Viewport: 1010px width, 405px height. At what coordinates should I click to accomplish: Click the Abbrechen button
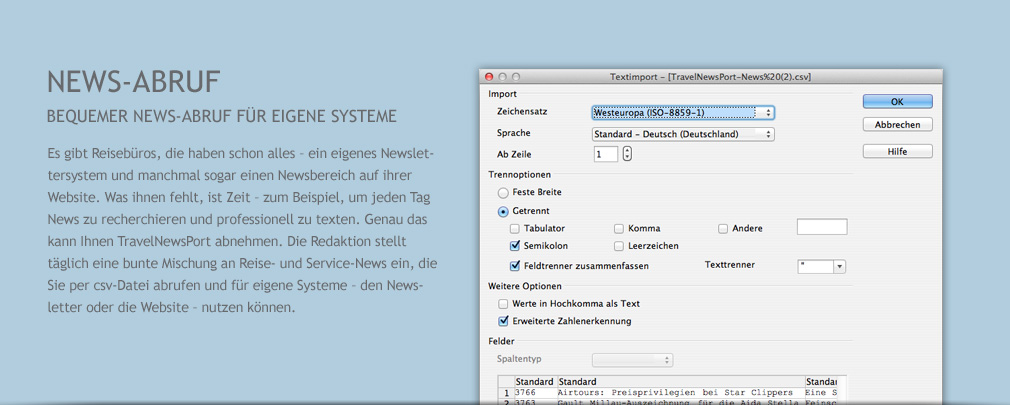click(x=897, y=125)
